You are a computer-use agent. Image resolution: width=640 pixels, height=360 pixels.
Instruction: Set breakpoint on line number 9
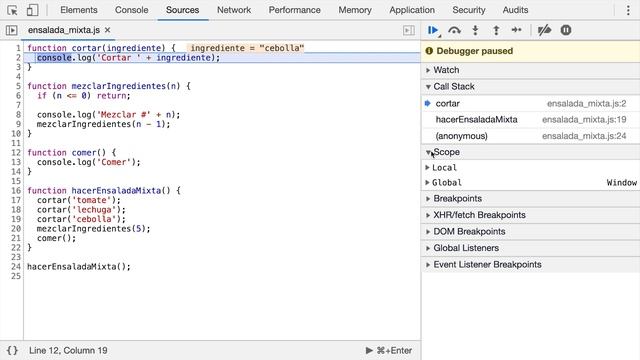pos(18,124)
